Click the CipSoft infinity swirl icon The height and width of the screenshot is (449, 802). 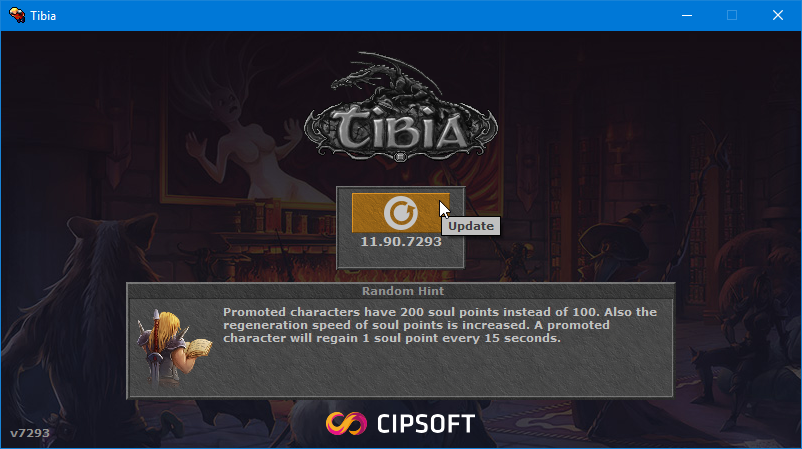pos(346,423)
